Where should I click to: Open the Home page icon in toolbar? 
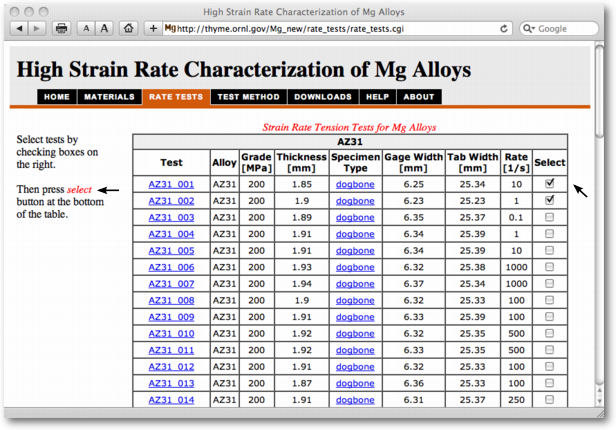click(x=129, y=29)
